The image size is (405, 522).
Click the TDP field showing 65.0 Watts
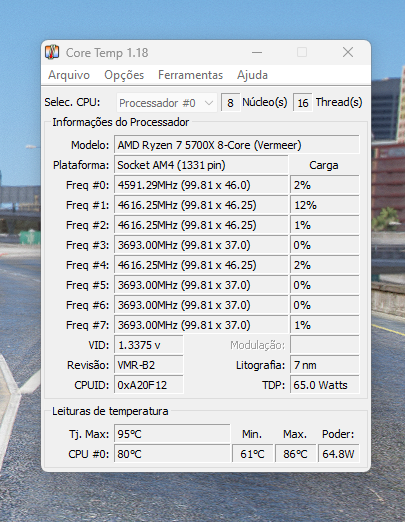tap(325, 385)
